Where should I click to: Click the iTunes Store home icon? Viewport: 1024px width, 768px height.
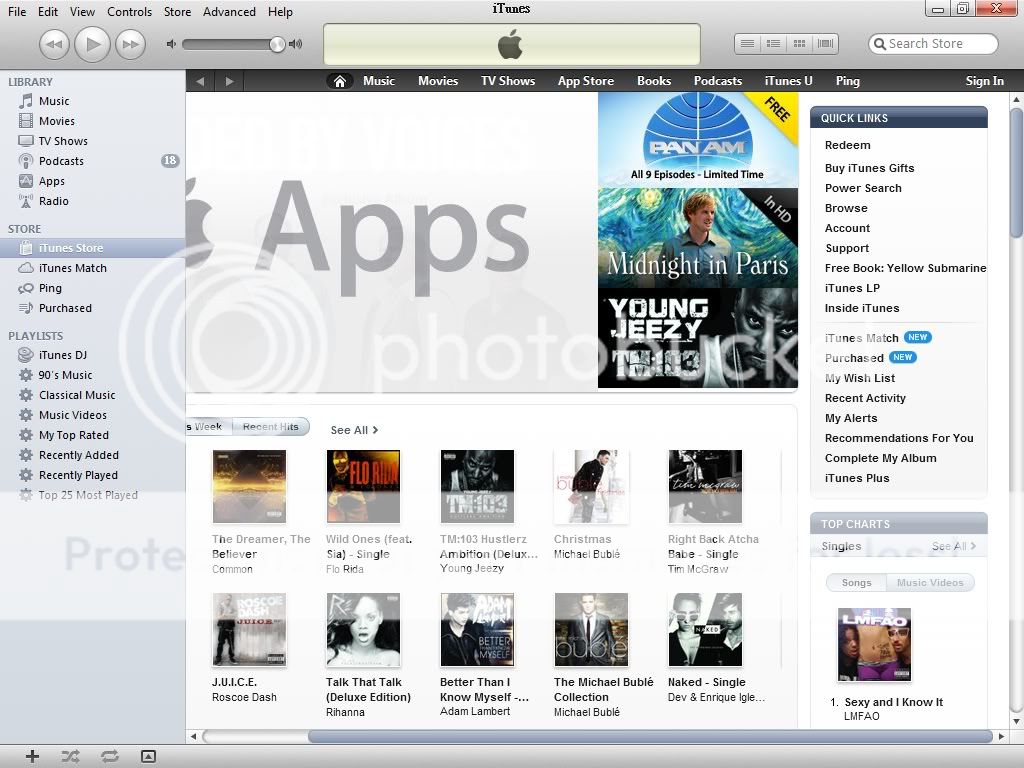pyautogui.click(x=340, y=81)
